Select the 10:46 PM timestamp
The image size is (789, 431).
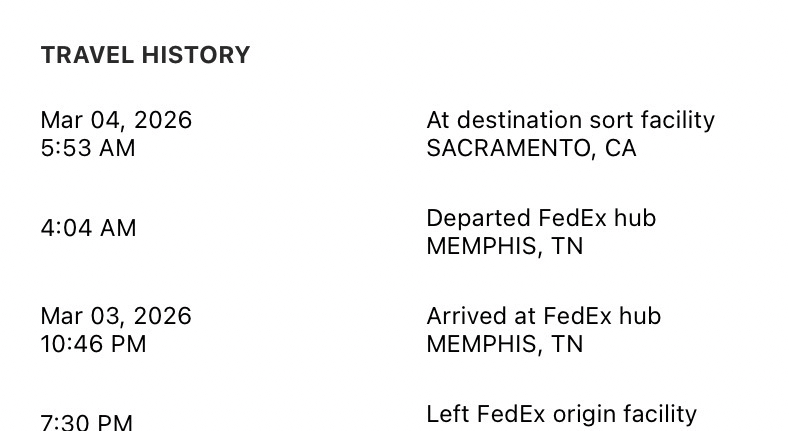(x=93, y=344)
